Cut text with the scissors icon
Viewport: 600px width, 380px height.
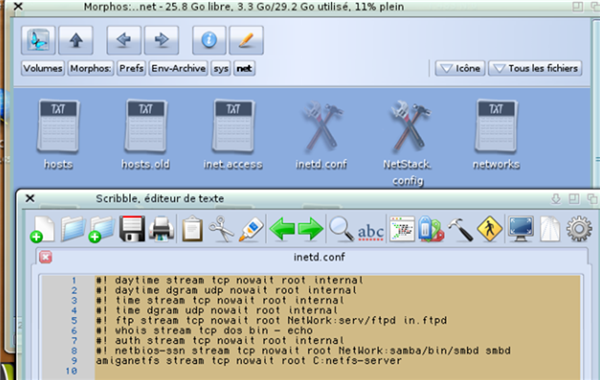(x=221, y=229)
